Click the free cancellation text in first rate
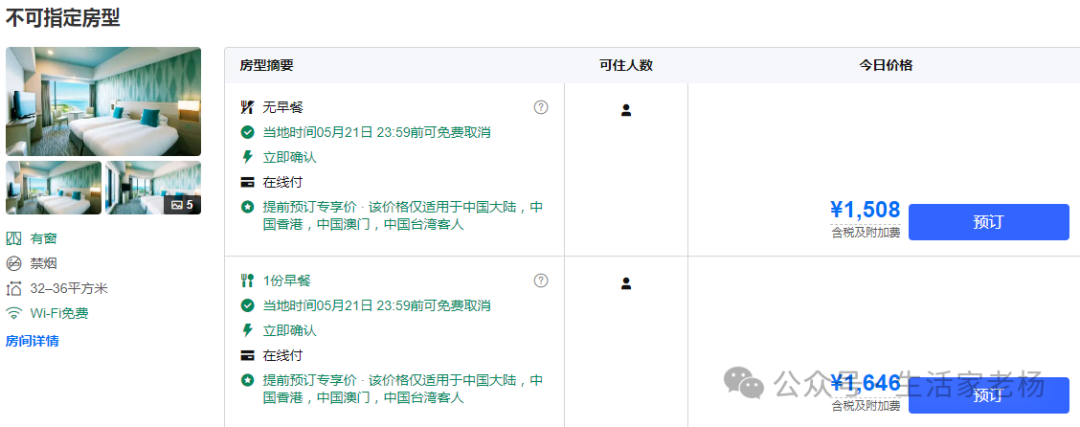The height and width of the screenshot is (427, 1080). [x=376, y=132]
